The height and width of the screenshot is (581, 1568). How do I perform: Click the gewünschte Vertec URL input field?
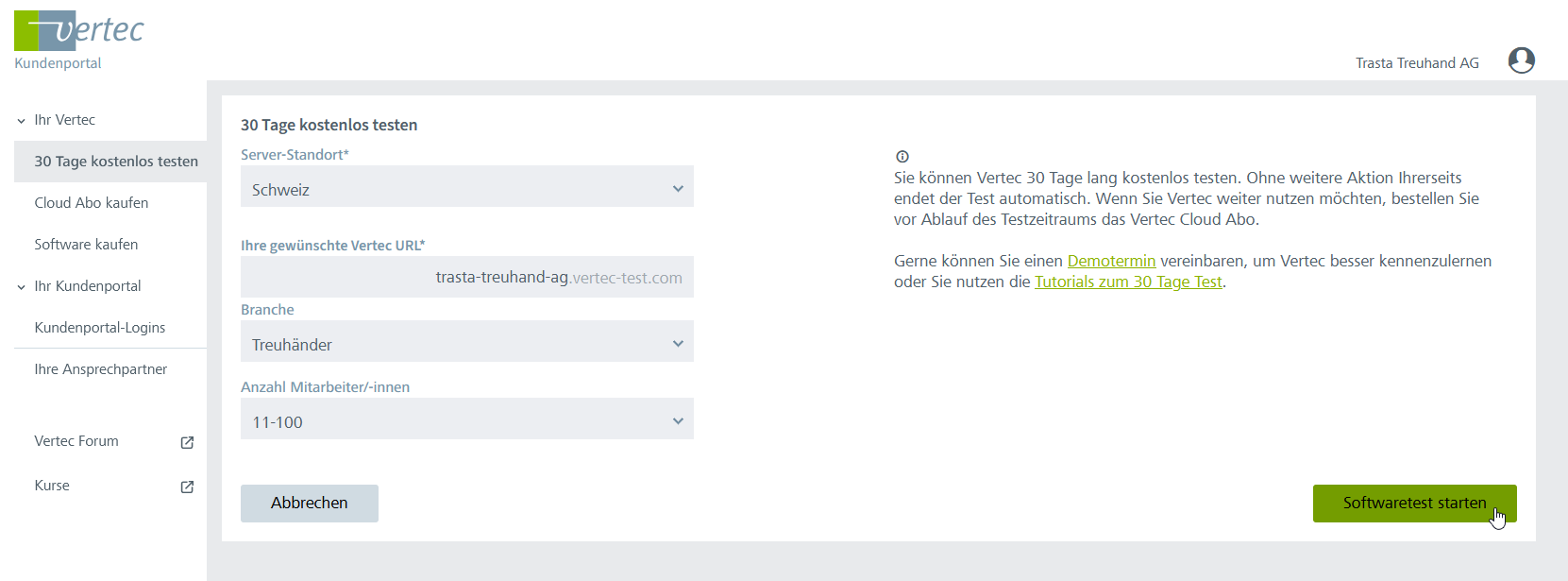[466, 278]
